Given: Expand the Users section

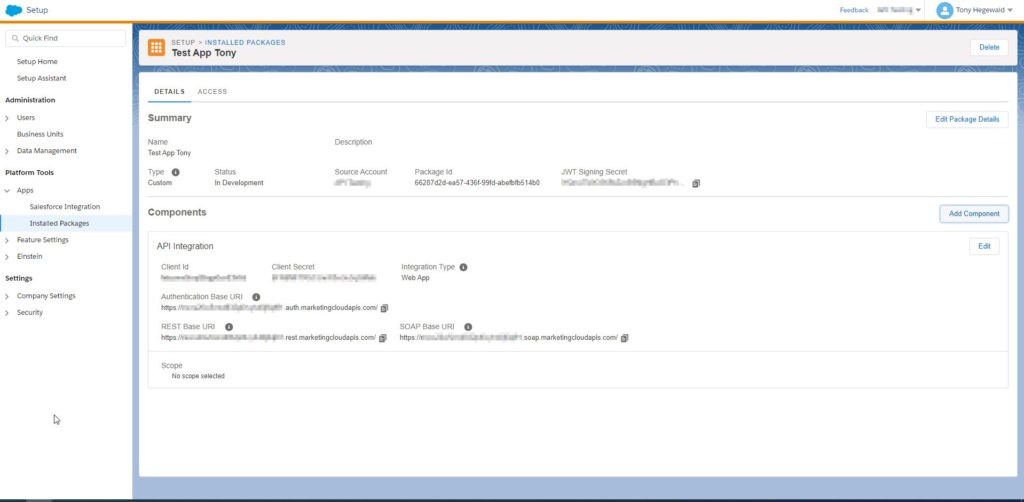Looking at the screenshot, I should pos(7,118).
